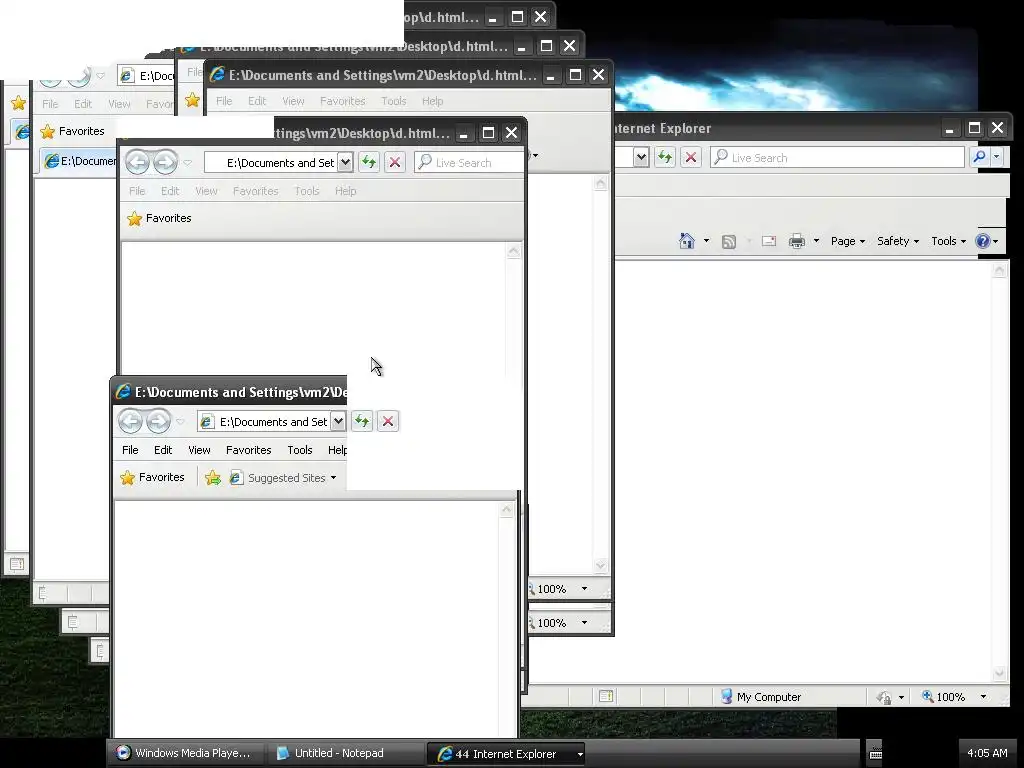The height and width of the screenshot is (768, 1024).
Task: Click grayed Tools menu in middle d.html window
Action: (306, 191)
